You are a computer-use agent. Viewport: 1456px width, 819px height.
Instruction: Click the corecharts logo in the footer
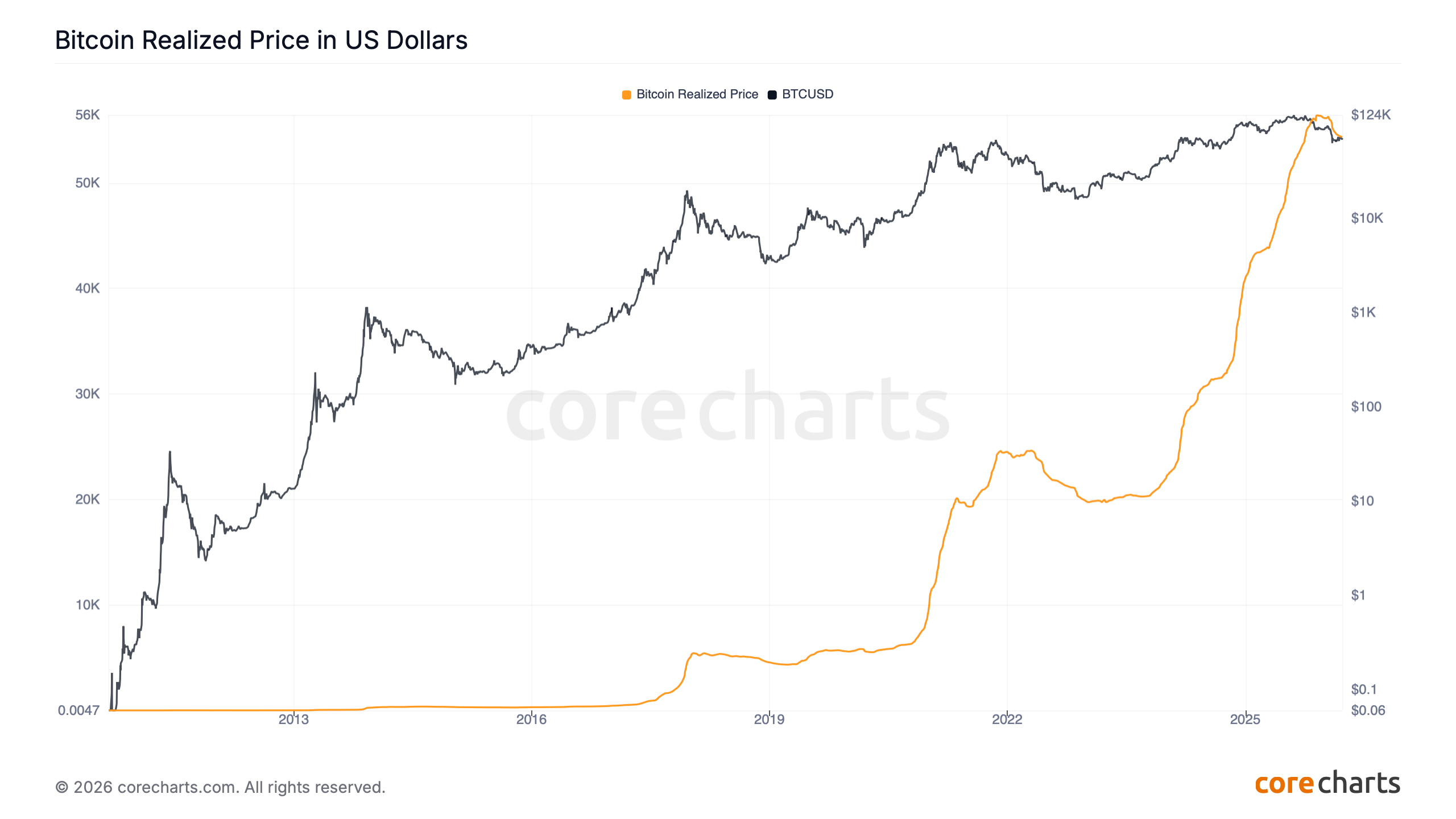point(1327,784)
